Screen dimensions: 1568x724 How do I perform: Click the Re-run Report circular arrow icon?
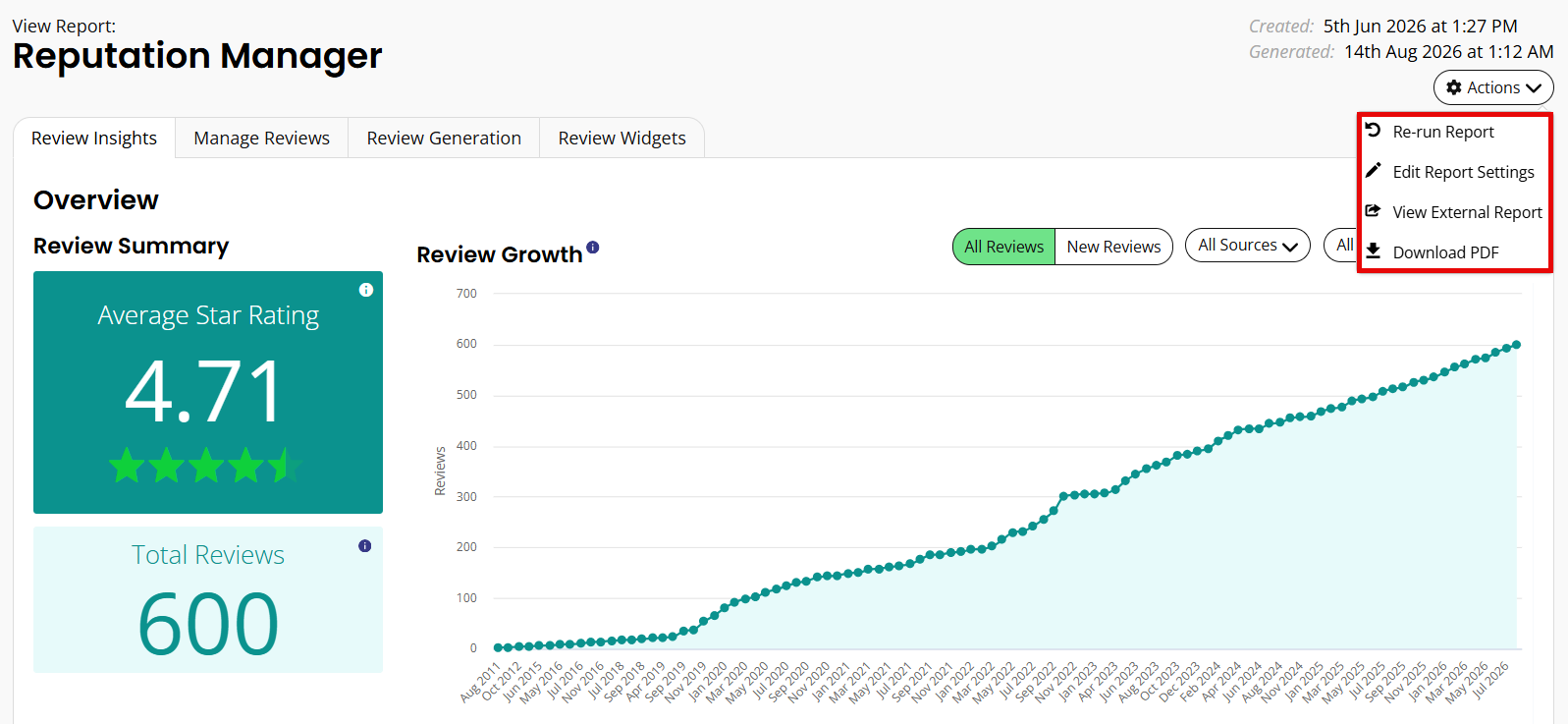coord(1373,131)
